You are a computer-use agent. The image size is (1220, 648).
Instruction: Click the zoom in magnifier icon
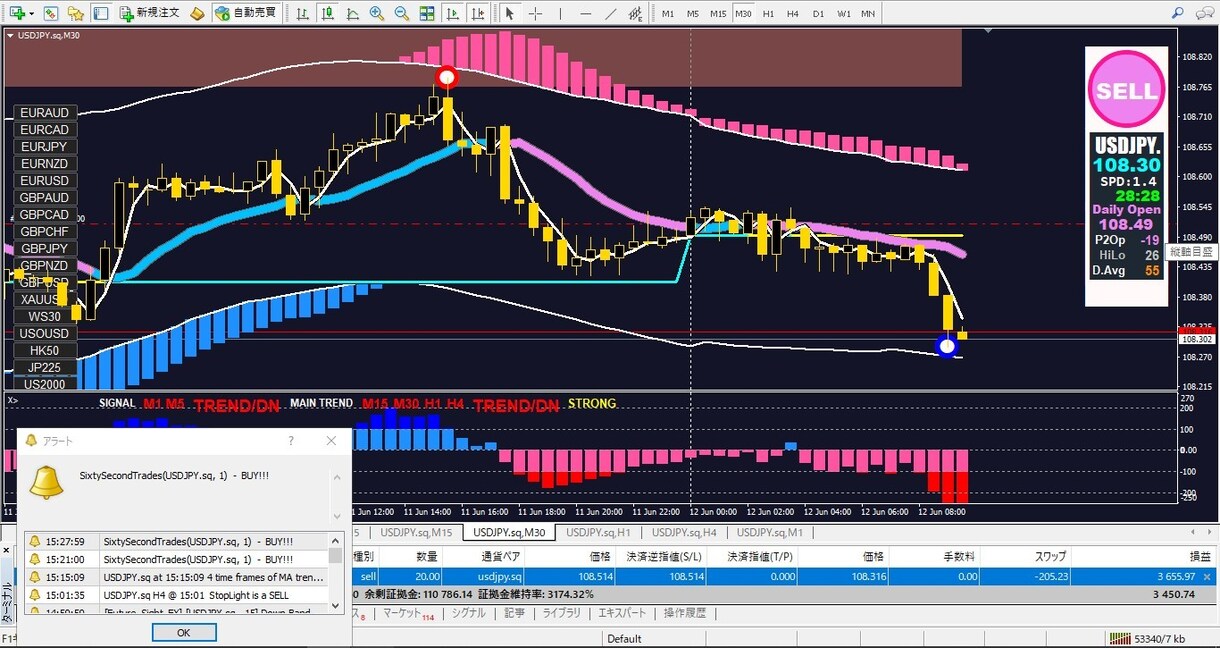(x=377, y=14)
